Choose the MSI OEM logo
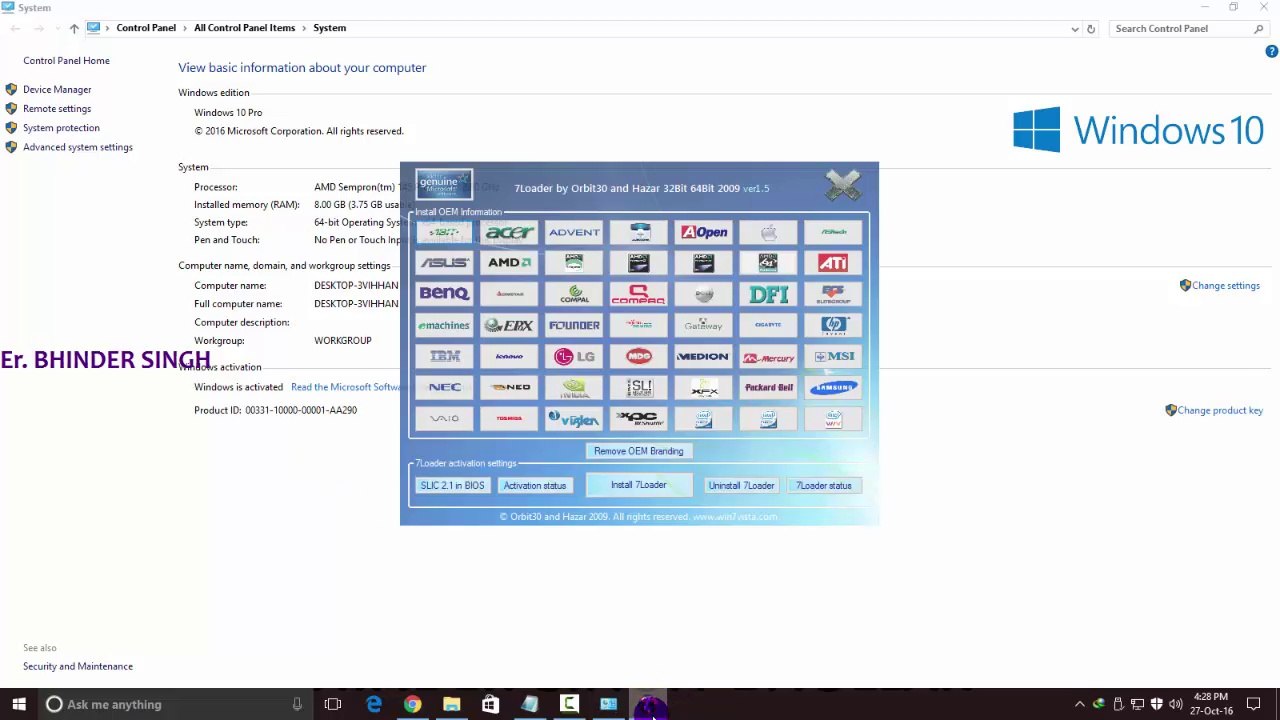 coord(833,356)
